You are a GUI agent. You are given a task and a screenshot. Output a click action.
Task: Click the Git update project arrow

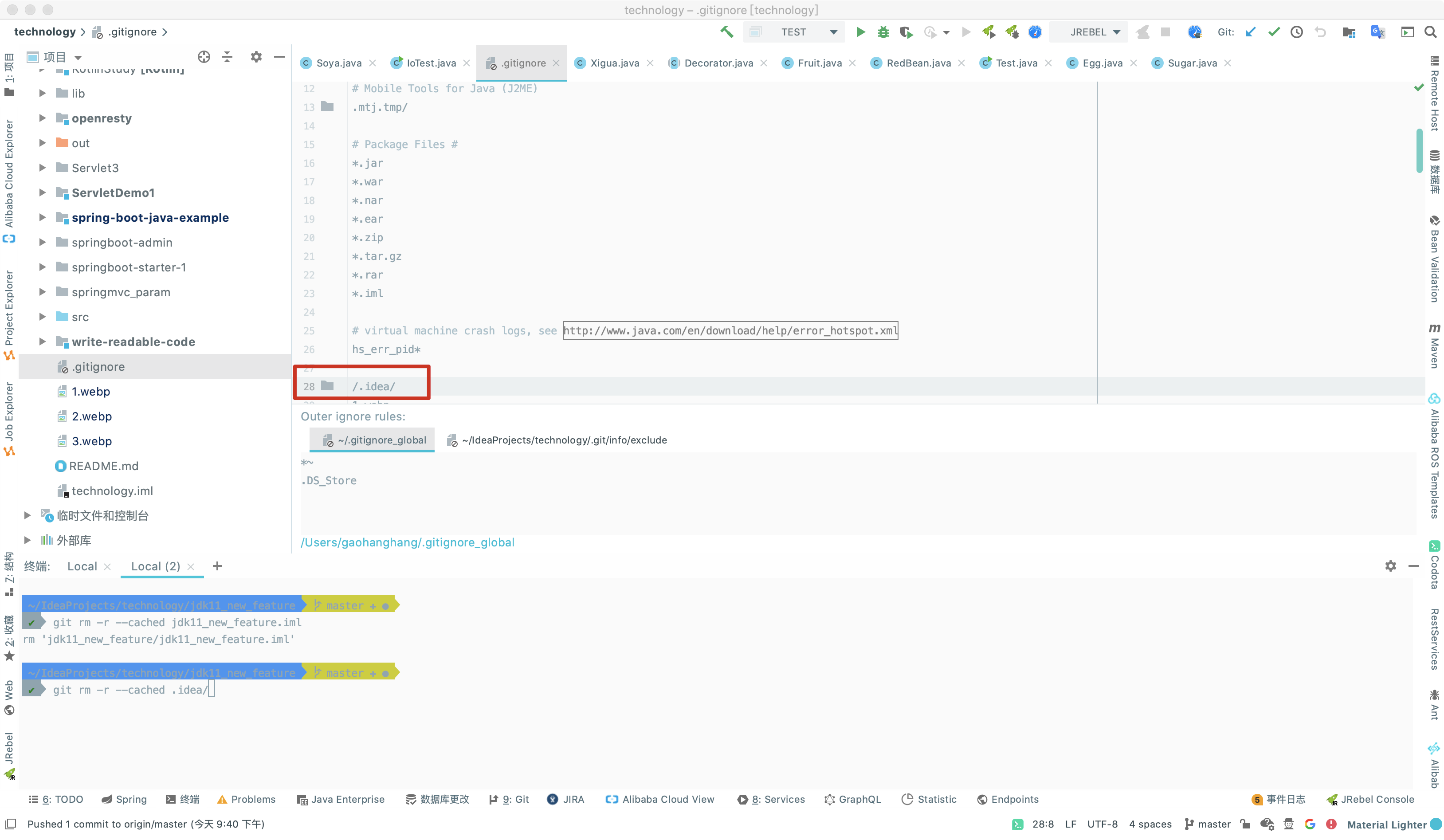[1251, 32]
